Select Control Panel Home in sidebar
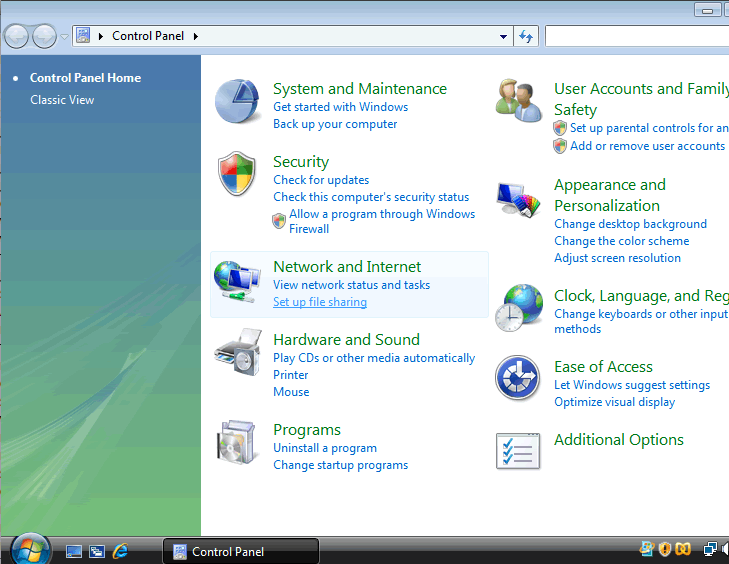Viewport: 729px width, 564px height. [x=85, y=78]
